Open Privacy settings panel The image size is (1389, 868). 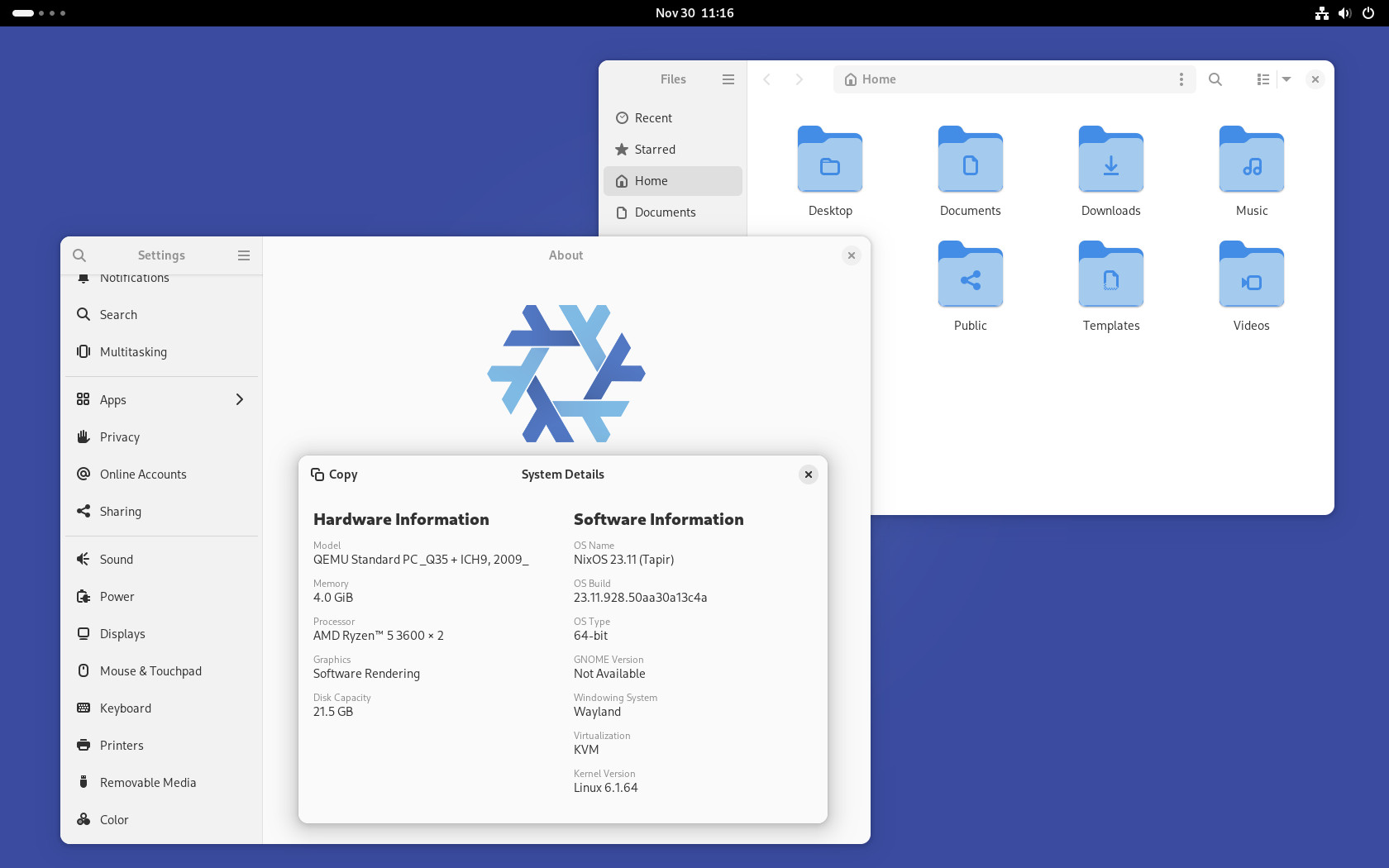[161, 437]
